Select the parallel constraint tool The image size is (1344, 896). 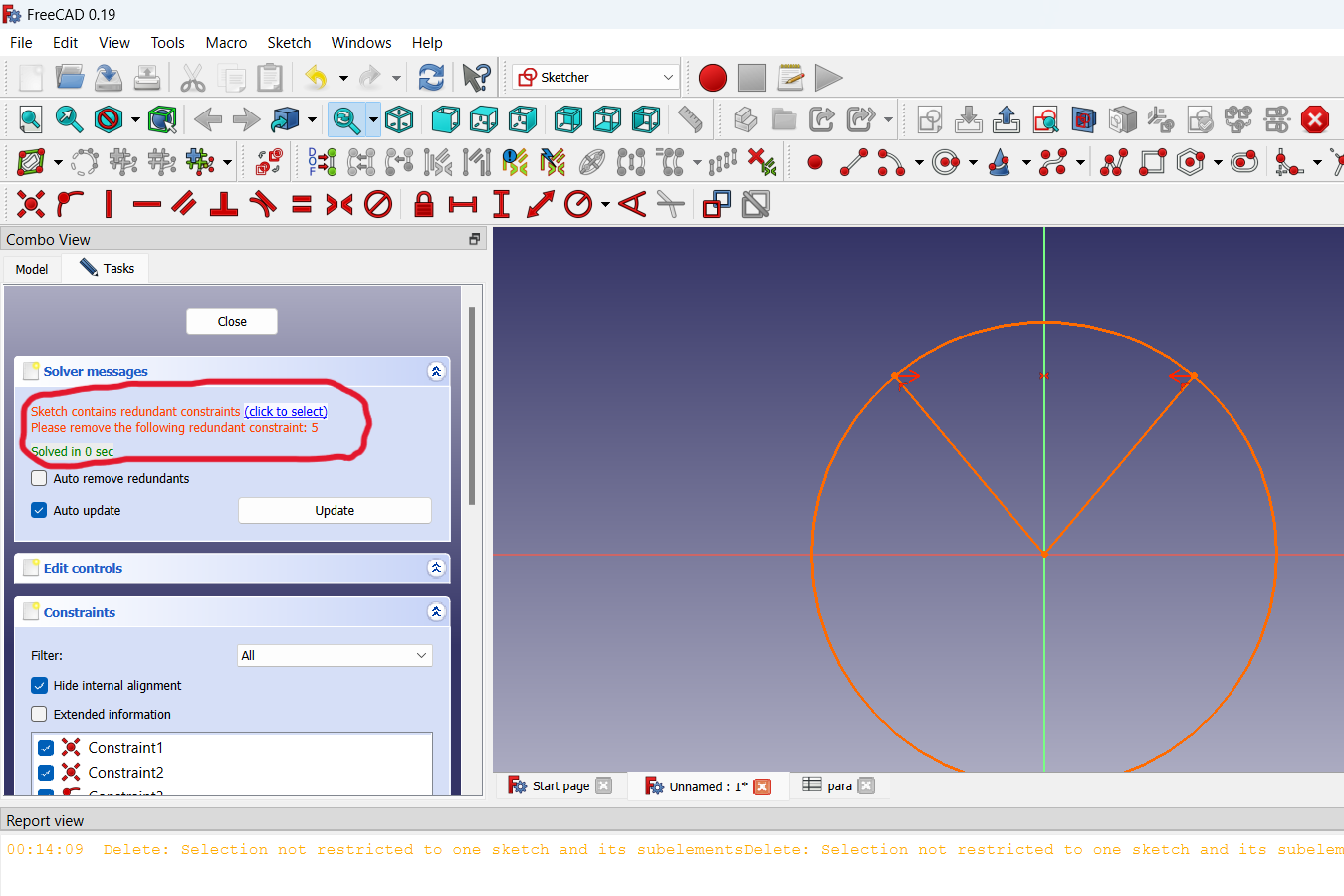[185, 204]
